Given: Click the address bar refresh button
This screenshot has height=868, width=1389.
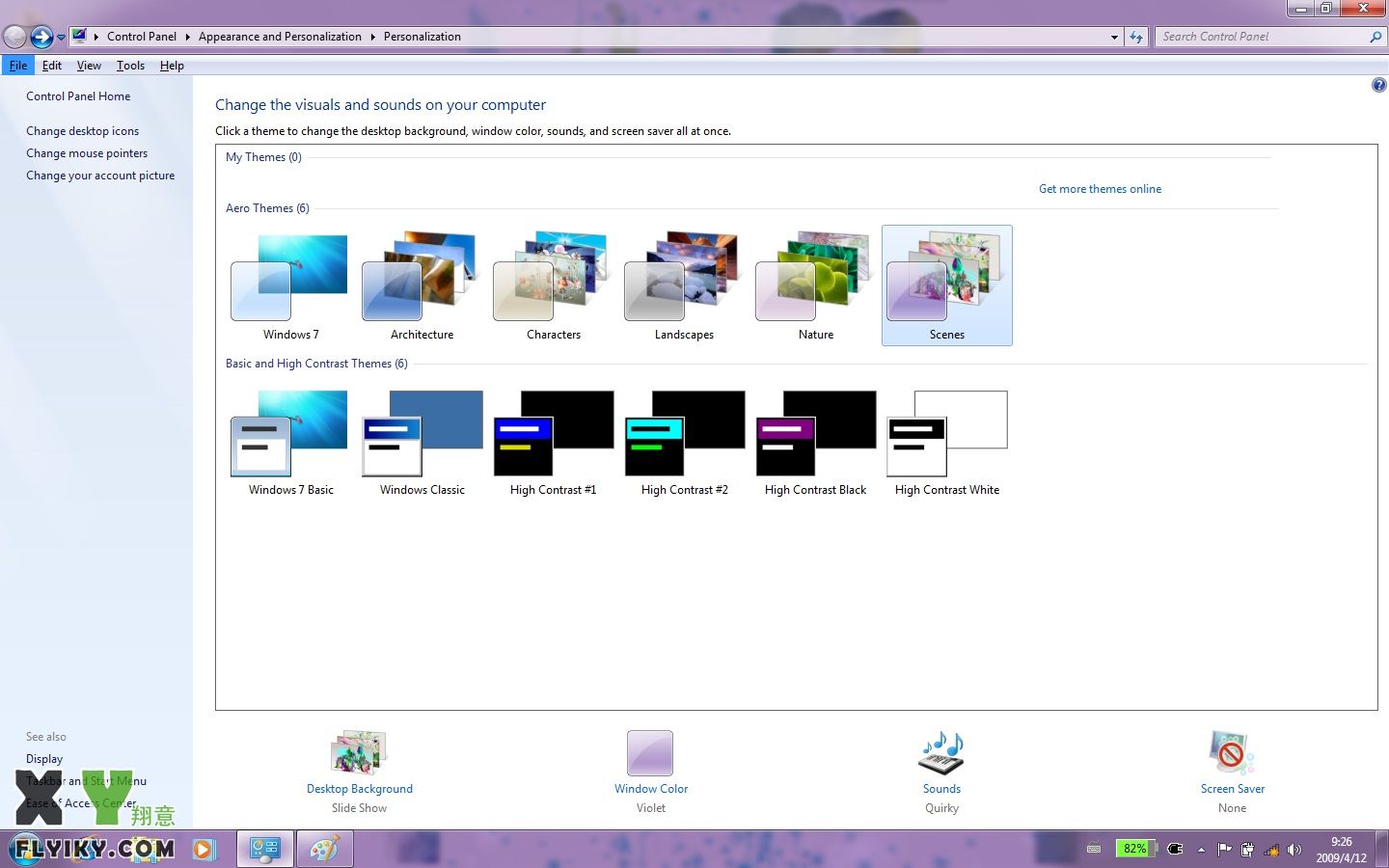Looking at the screenshot, I should click(1136, 38).
